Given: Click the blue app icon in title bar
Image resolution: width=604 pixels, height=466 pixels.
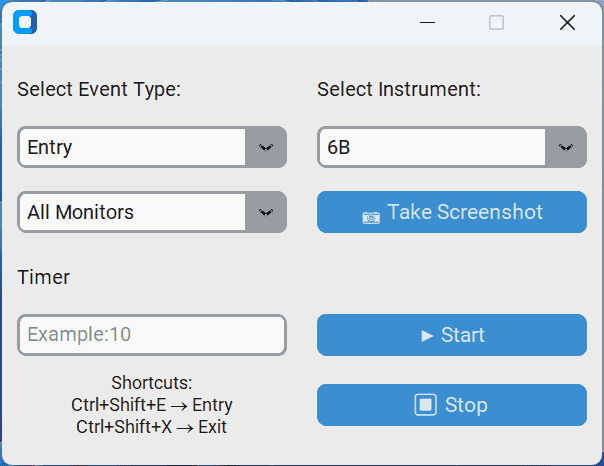Looking at the screenshot, I should pos(25,22).
